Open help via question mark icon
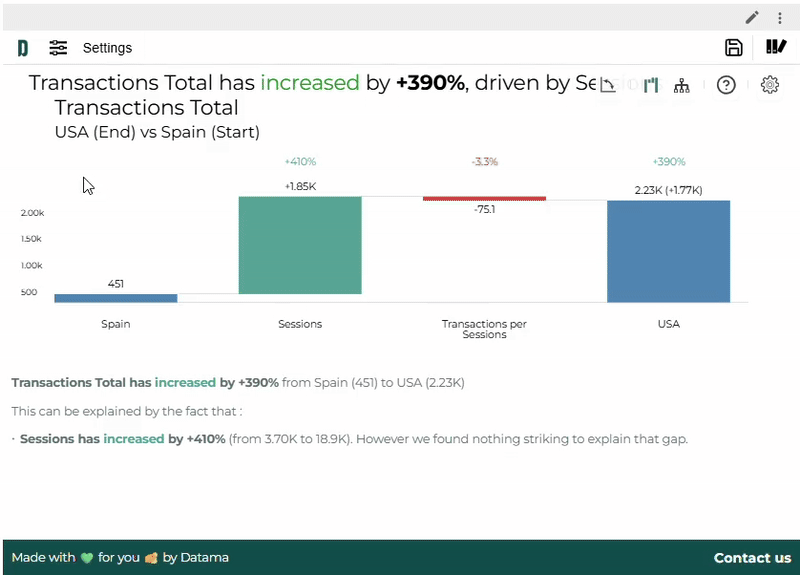Screen dimensions: 800x575 (x=727, y=85)
